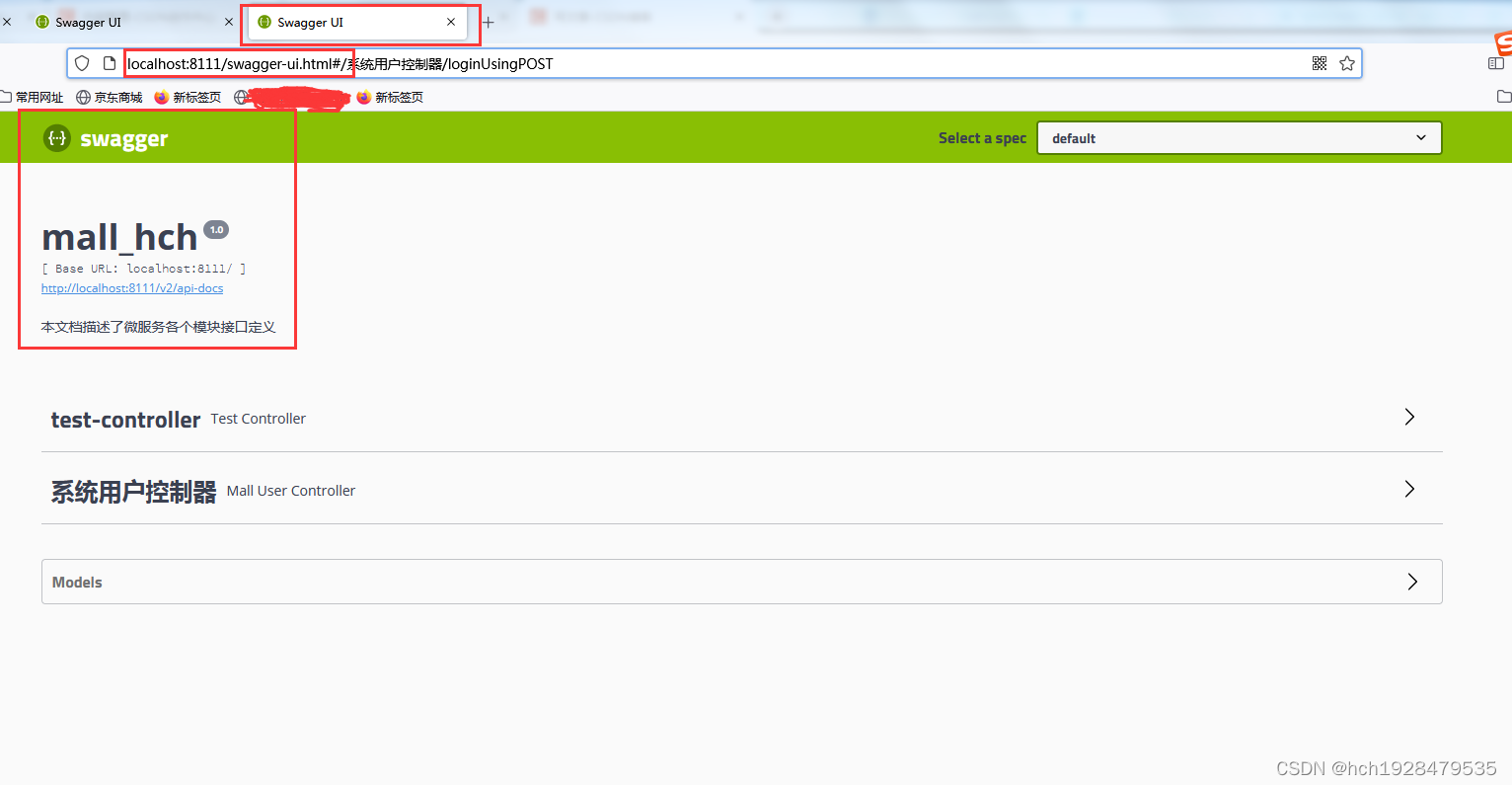
Task: Expand the test-controller section
Action: [x=741, y=418]
